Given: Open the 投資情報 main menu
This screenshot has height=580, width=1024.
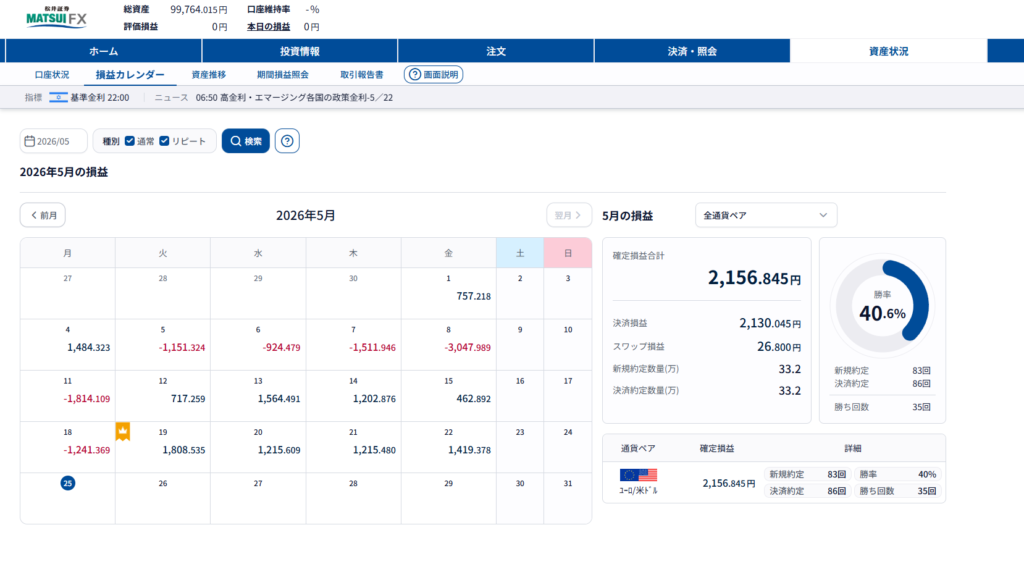Looking at the screenshot, I should tap(300, 51).
